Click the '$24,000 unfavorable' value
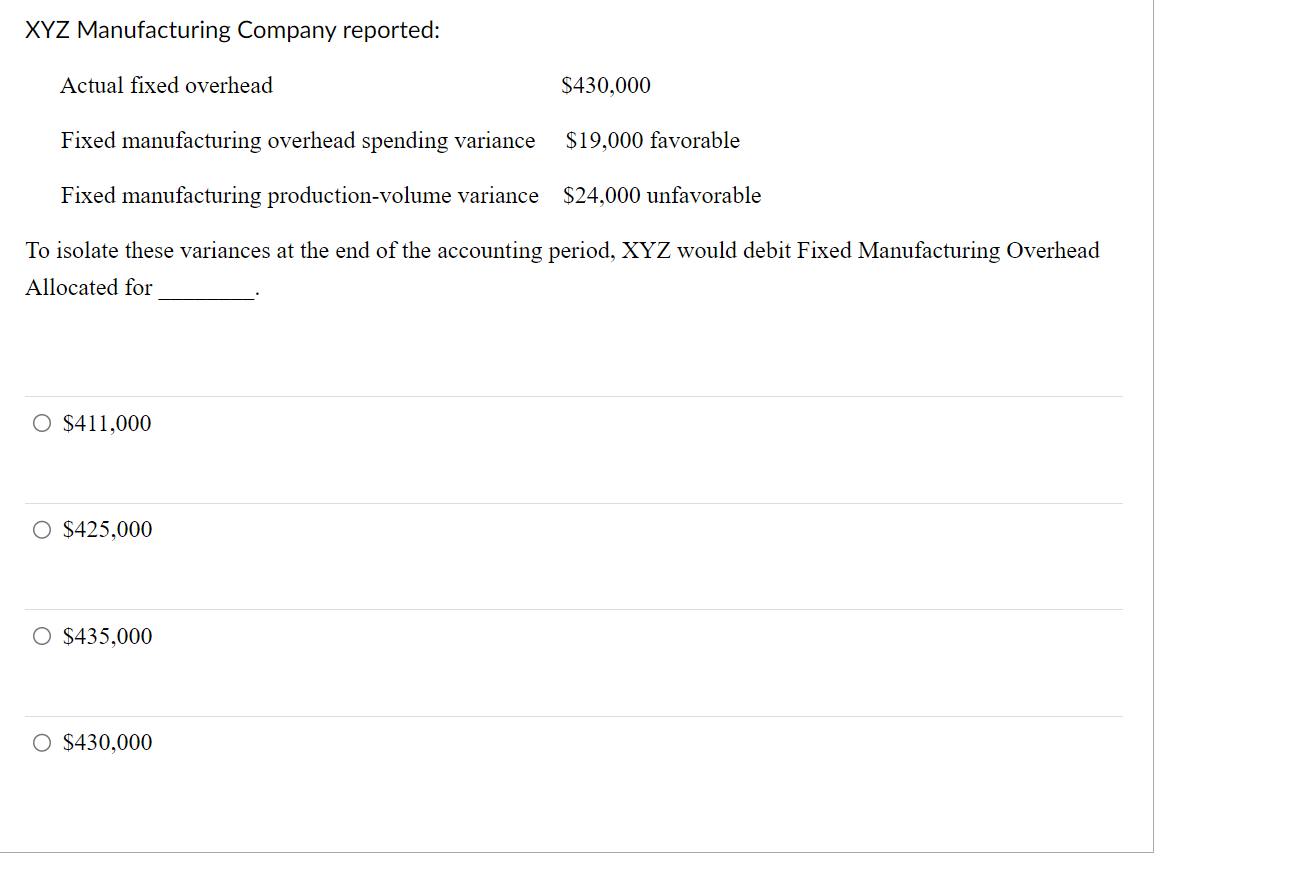The image size is (1293, 876). 661,195
